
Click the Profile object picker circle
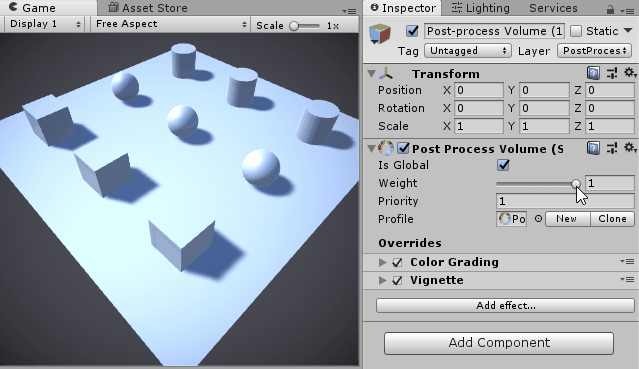[x=538, y=219]
